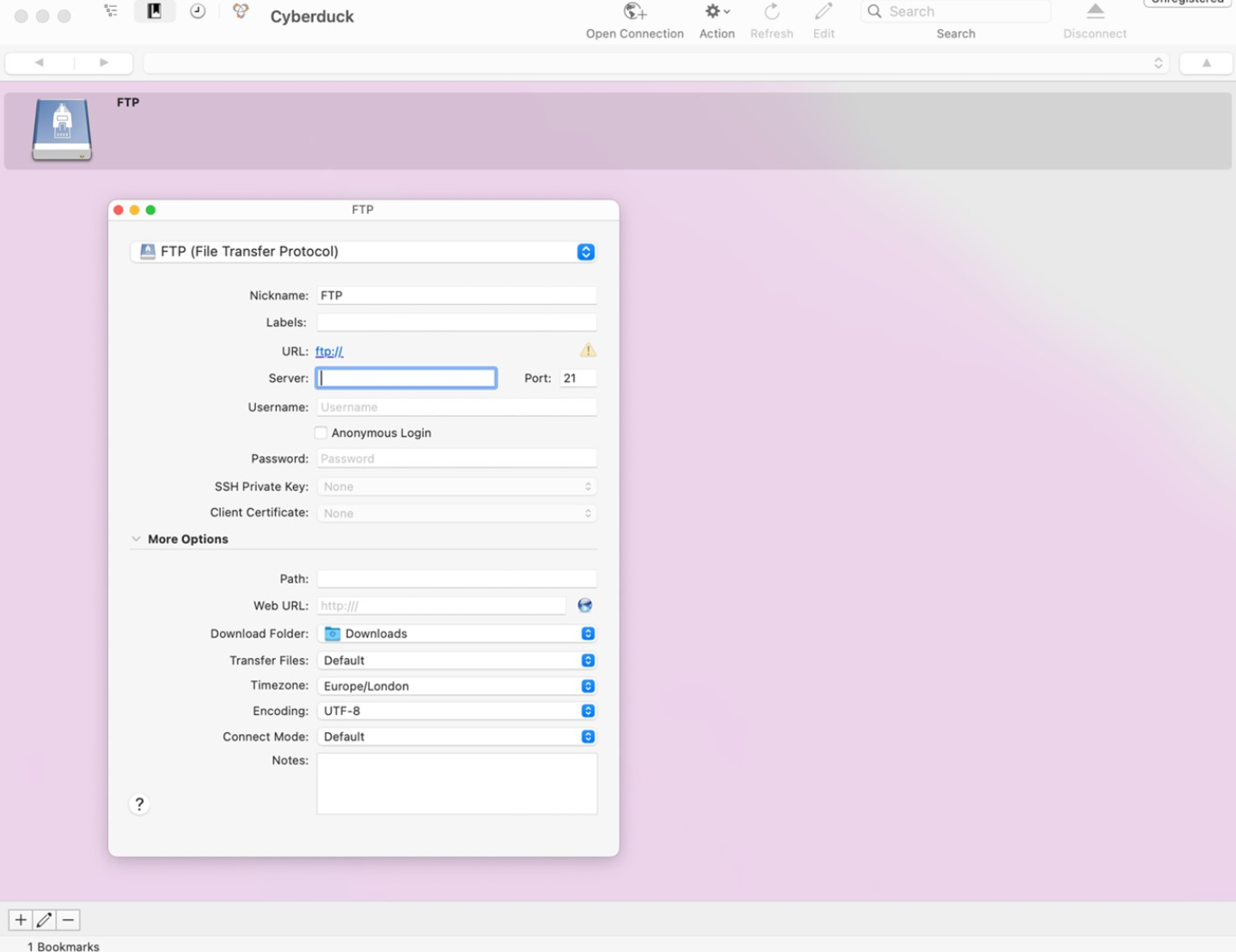This screenshot has width=1236, height=952.
Task: Open the Connect Mode dropdown
Action: click(x=456, y=737)
